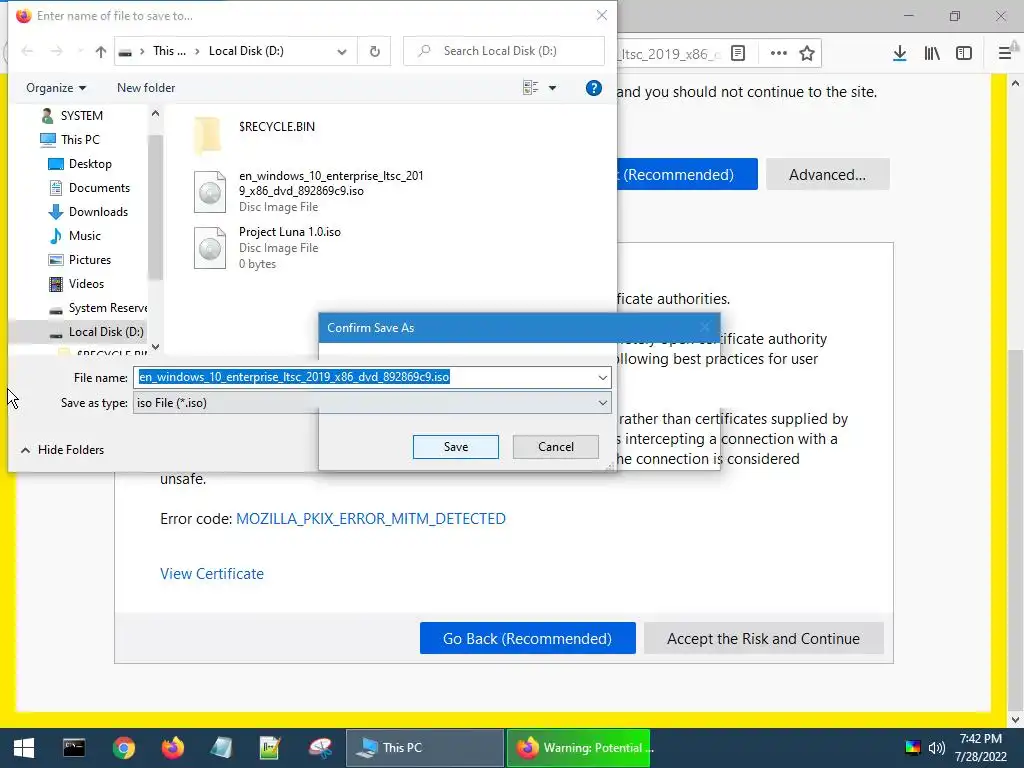
Task: Click the Forward arrow in save dialog
Action: (x=57, y=51)
